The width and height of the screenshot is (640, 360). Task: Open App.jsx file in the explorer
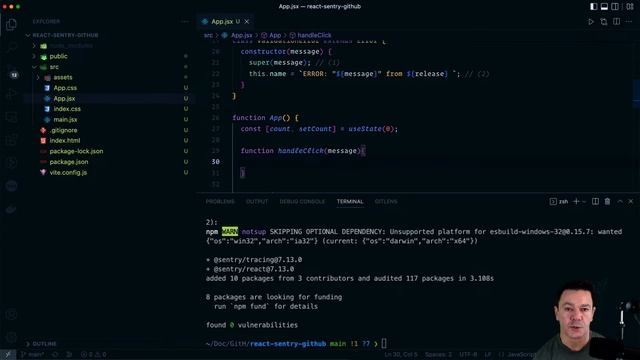[x=64, y=98]
